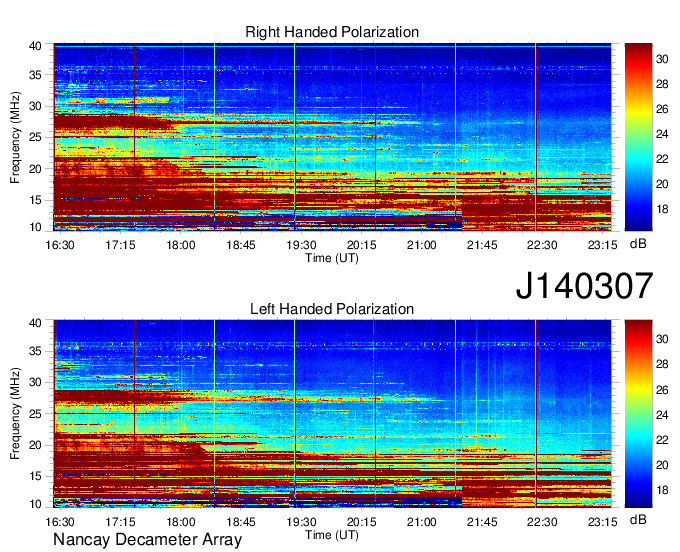Select 'Frequency (MHz)' label of Right Handed plot
Viewport: 680px width, 552px height.
tap(15, 137)
